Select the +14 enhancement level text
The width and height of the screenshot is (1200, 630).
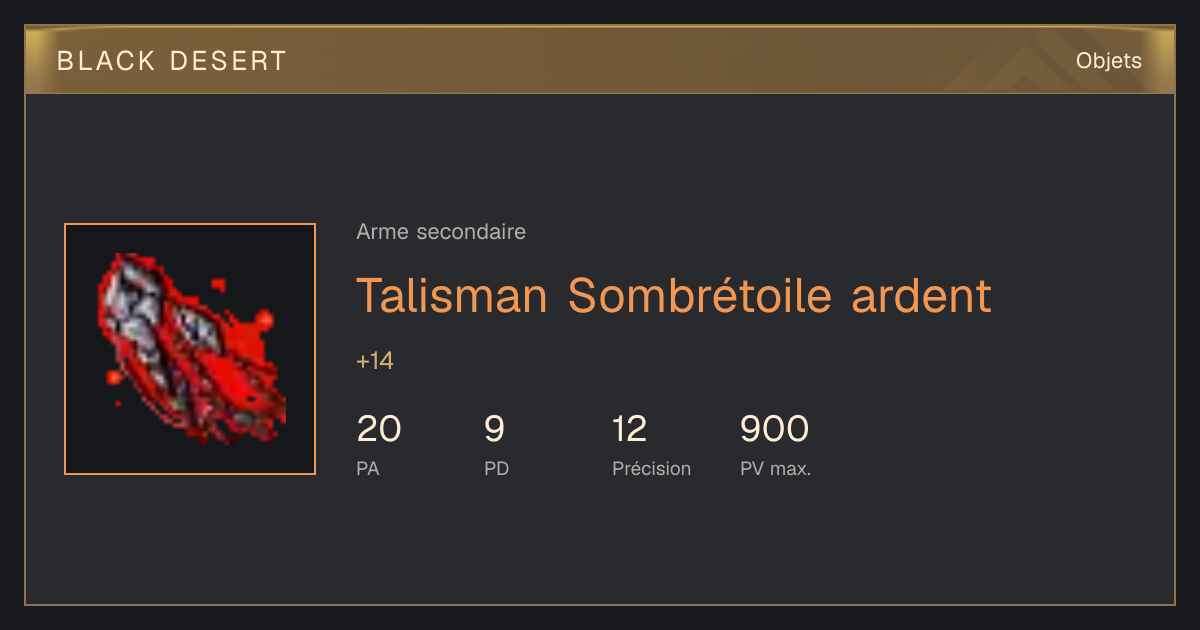(x=375, y=361)
